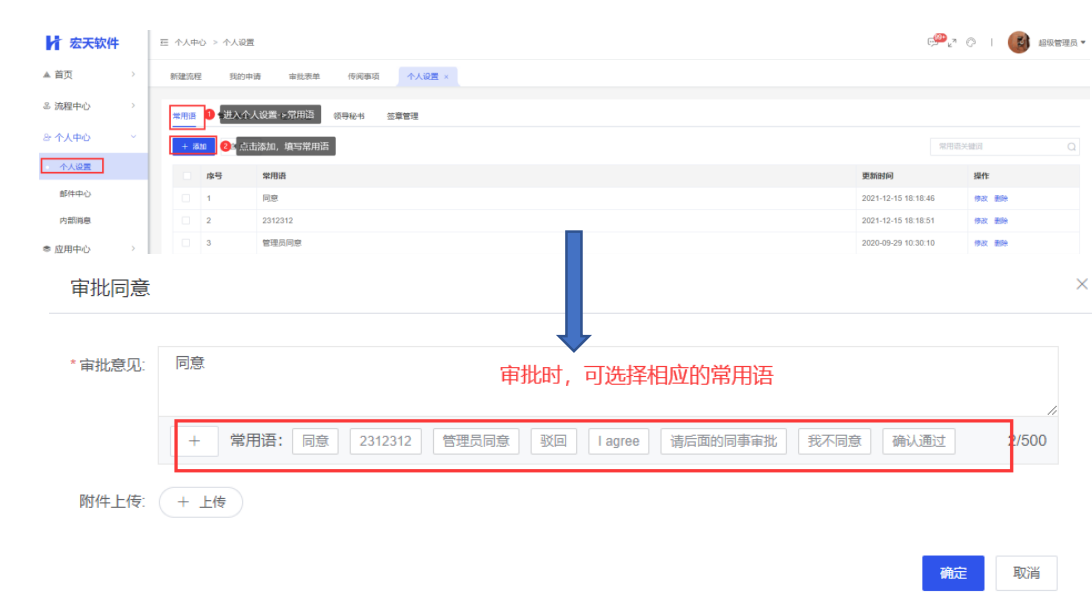Select 内部消息 in the sidebar
1092x607 pixels.
tap(75, 221)
